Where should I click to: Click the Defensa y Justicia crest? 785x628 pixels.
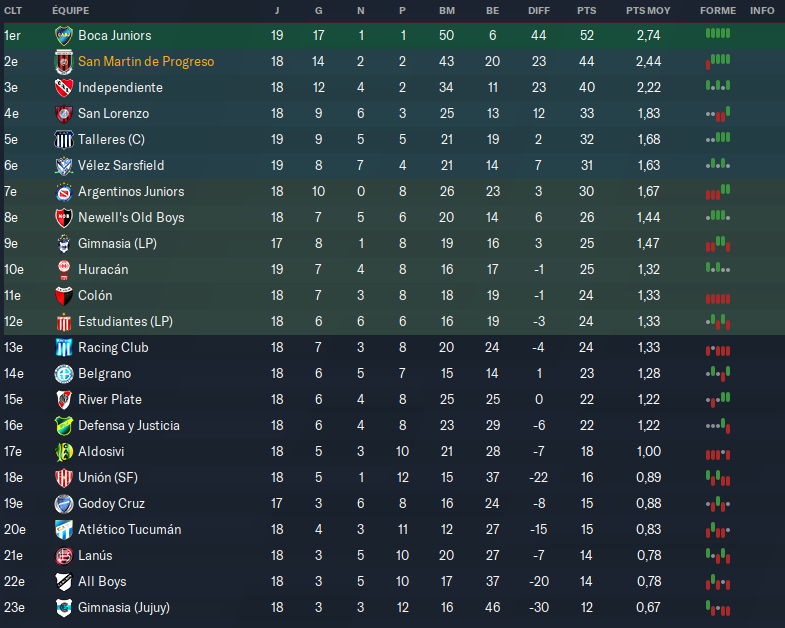[x=63, y=426]
